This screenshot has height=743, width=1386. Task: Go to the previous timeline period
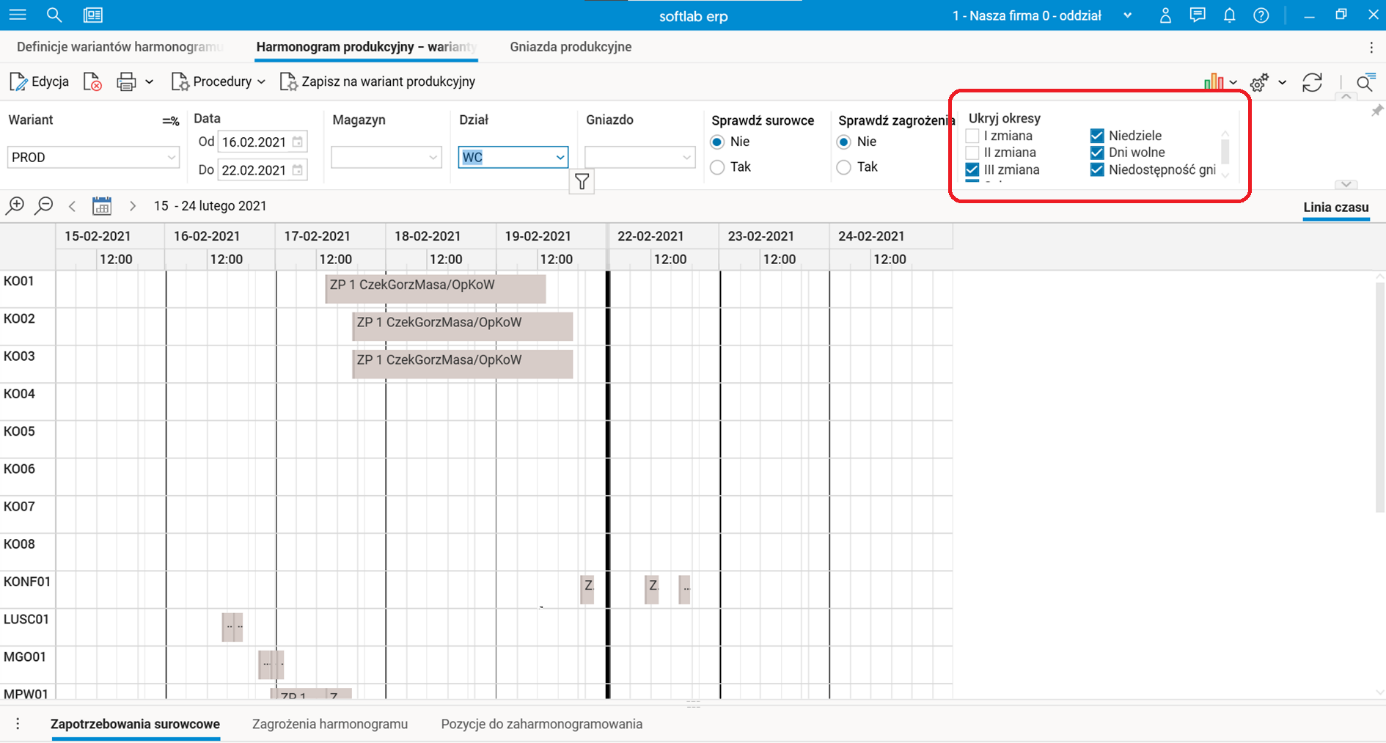click(72, 206)
